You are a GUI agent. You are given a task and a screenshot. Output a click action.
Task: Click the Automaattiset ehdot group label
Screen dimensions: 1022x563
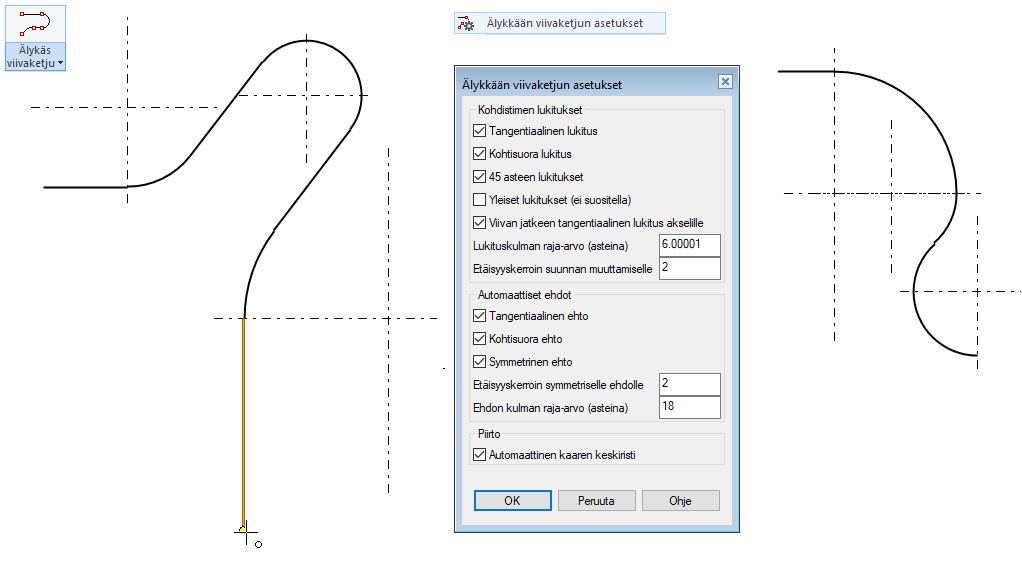coord(525,295)
